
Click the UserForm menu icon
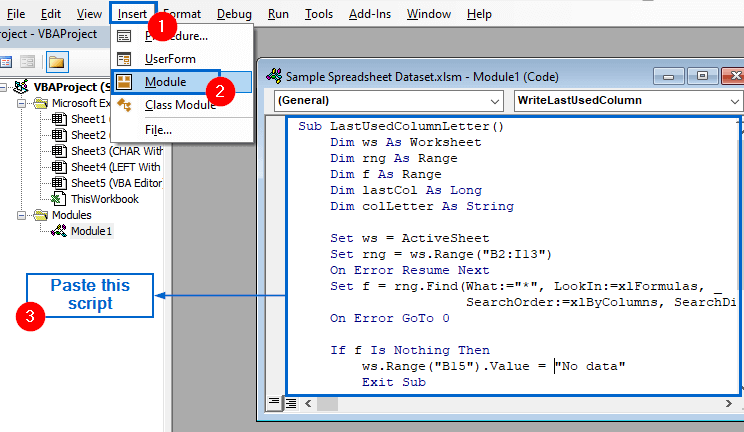(124, 59)
